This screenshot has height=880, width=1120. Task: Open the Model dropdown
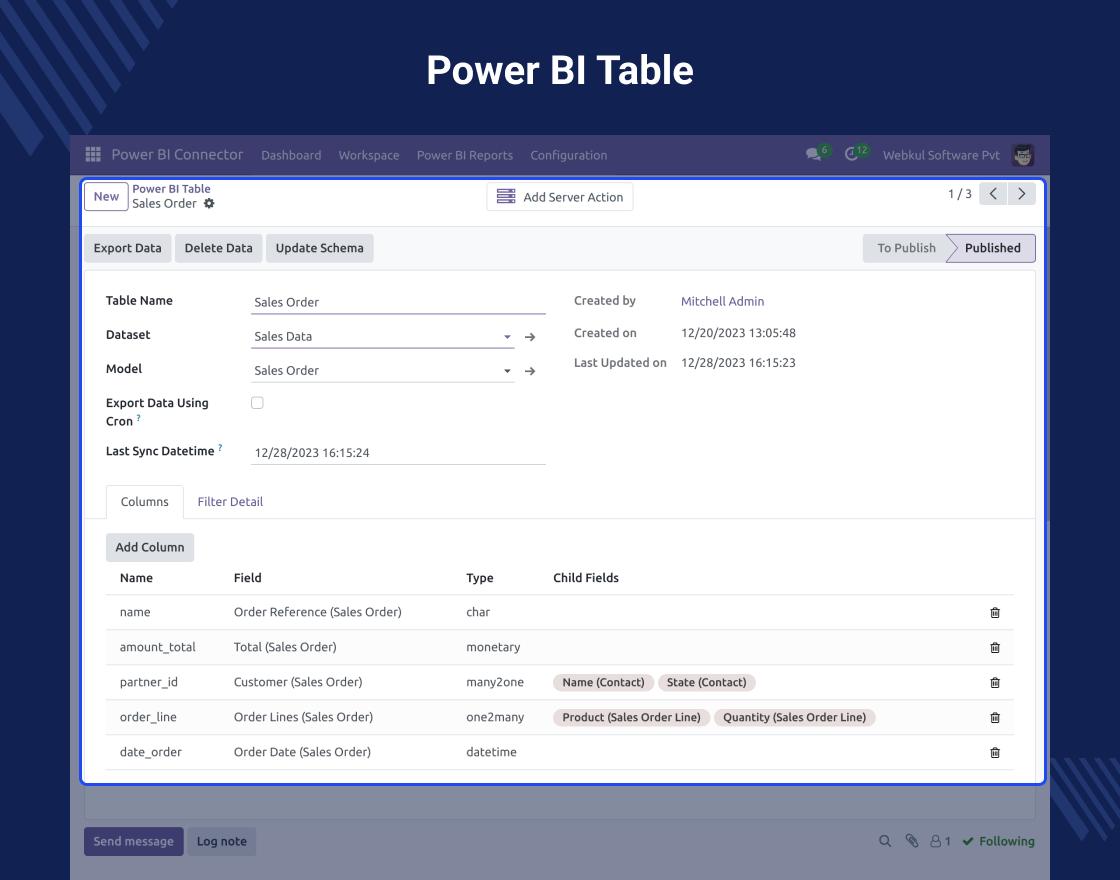tap(505, 370)
